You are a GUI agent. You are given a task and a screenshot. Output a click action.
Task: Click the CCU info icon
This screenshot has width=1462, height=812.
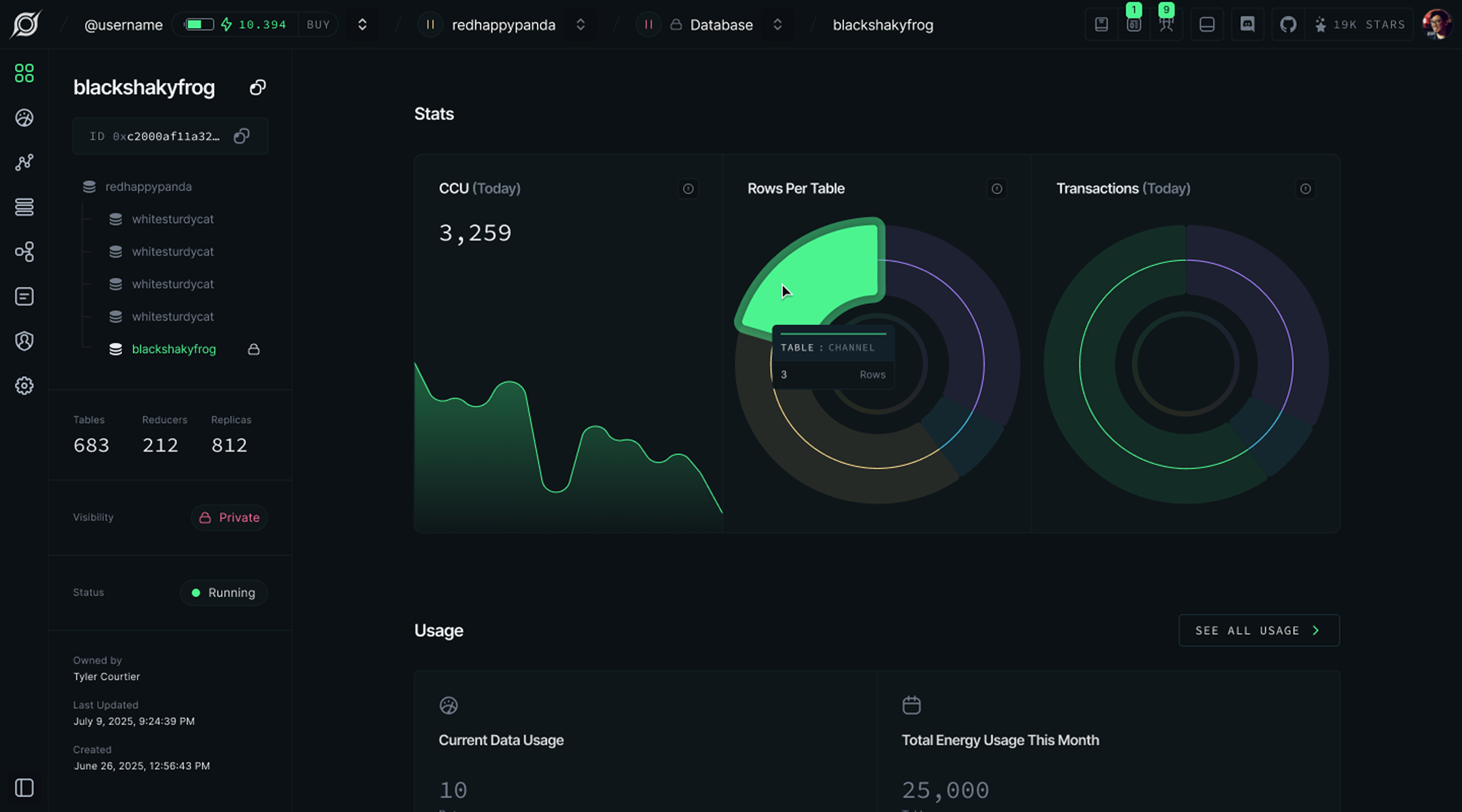point(688,188)
